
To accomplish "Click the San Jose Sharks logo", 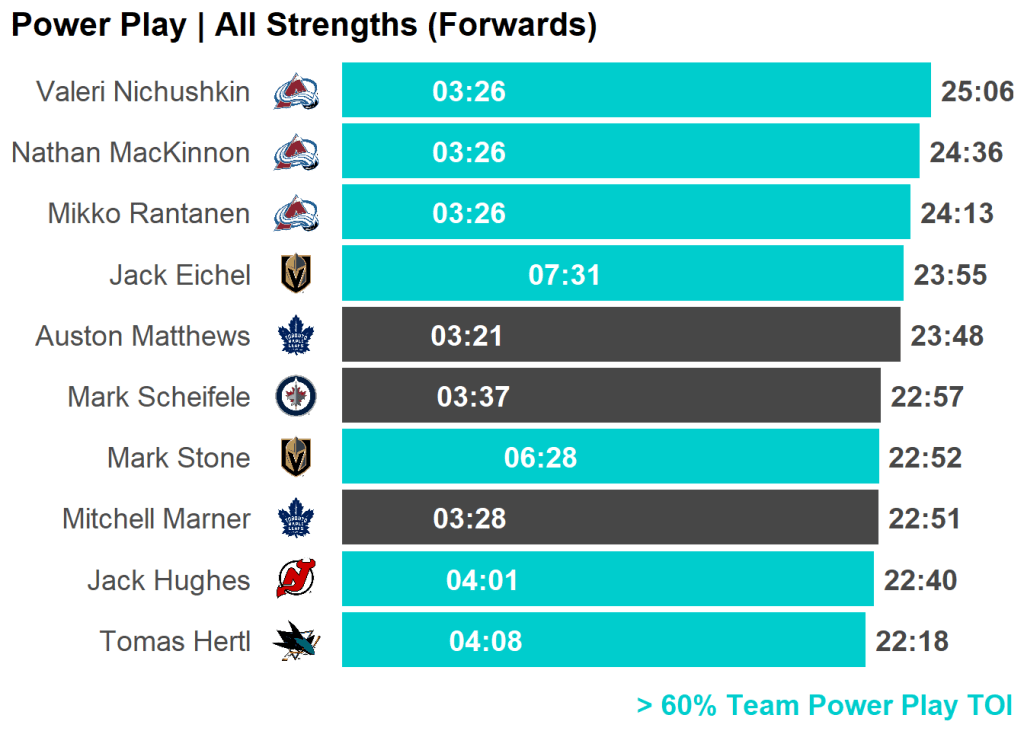I will point(296,641).
